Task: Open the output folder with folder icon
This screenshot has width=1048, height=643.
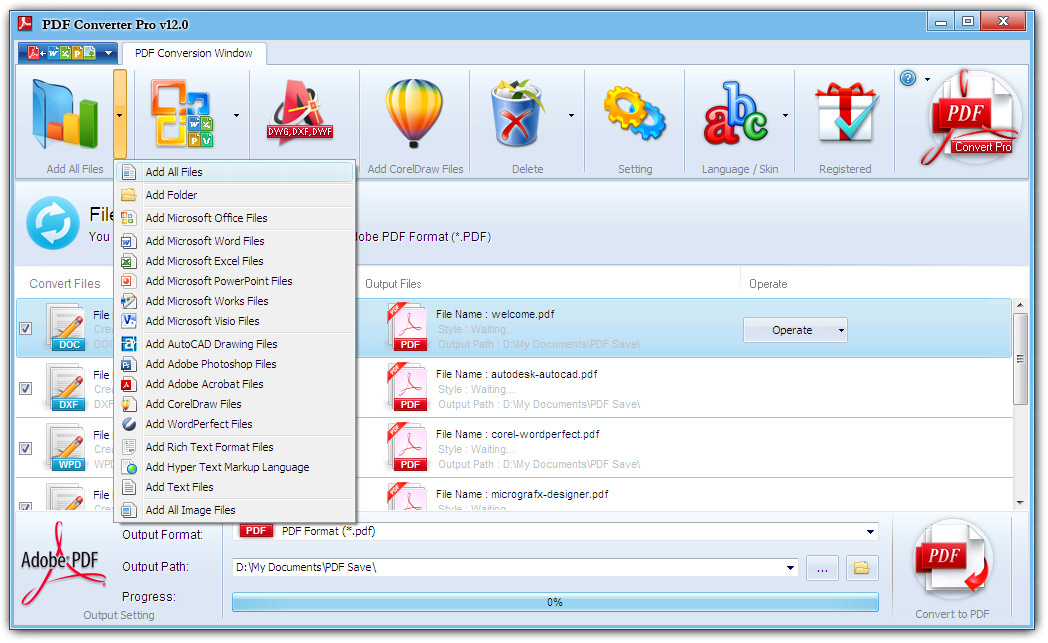Action: click(x=862, y=568)
